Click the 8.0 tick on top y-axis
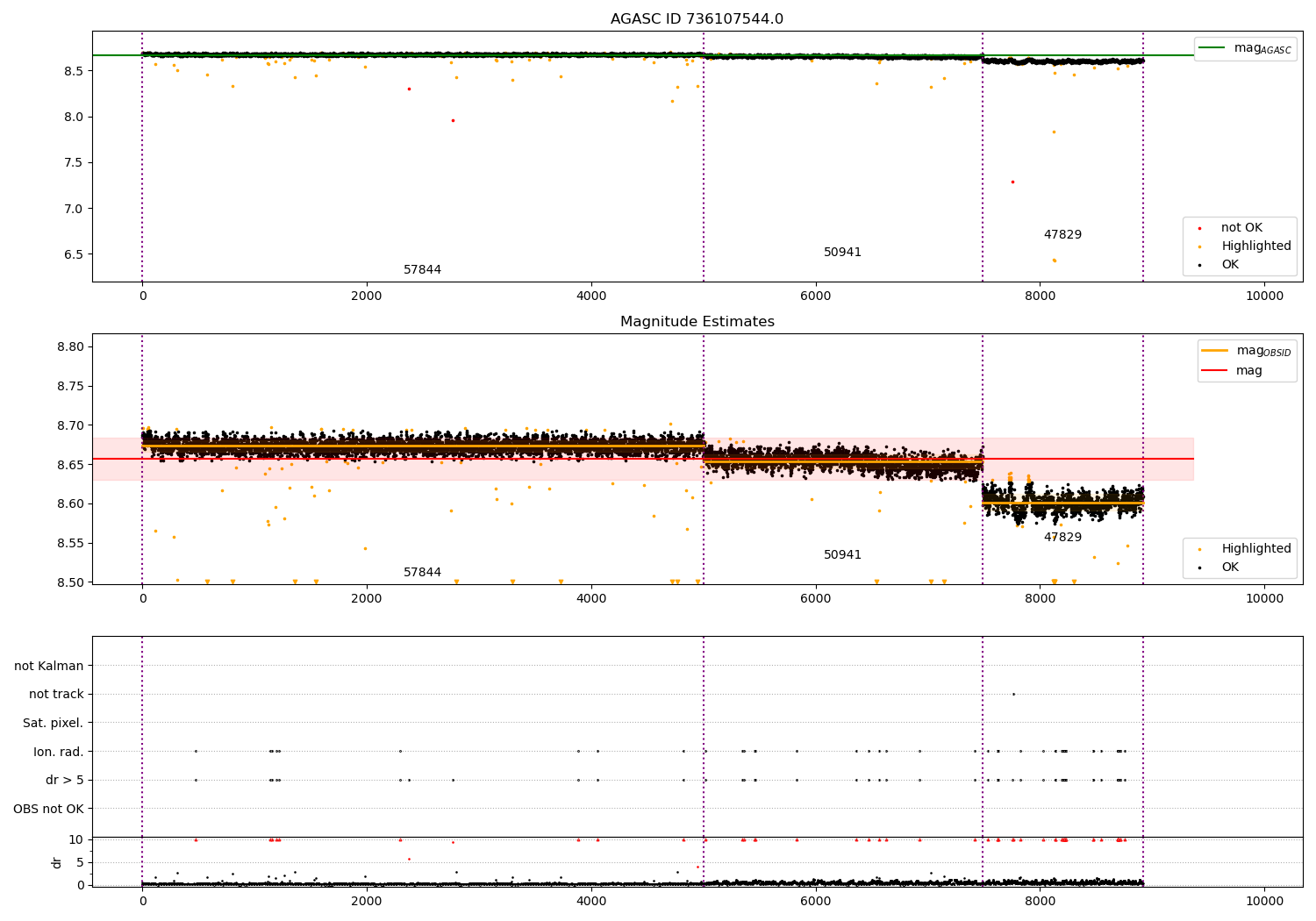 [73, 117]
